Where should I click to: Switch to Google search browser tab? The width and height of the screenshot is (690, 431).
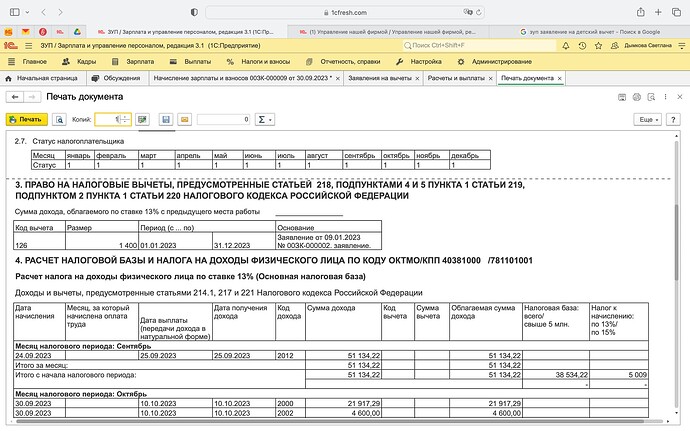click(x=589, y=32)
